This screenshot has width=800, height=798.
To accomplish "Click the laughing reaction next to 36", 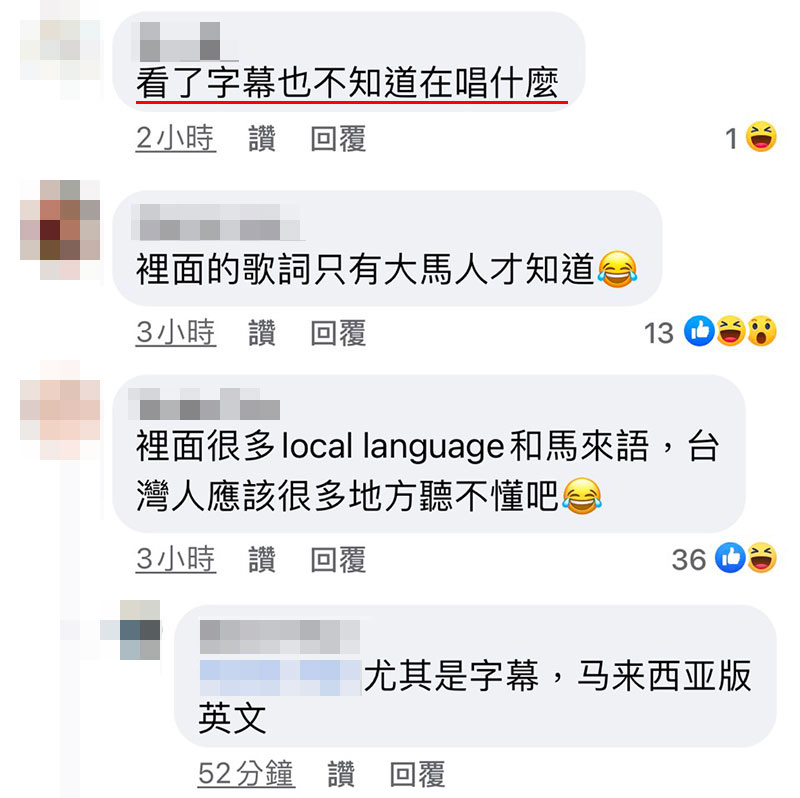I will click(x=762, y=558).
